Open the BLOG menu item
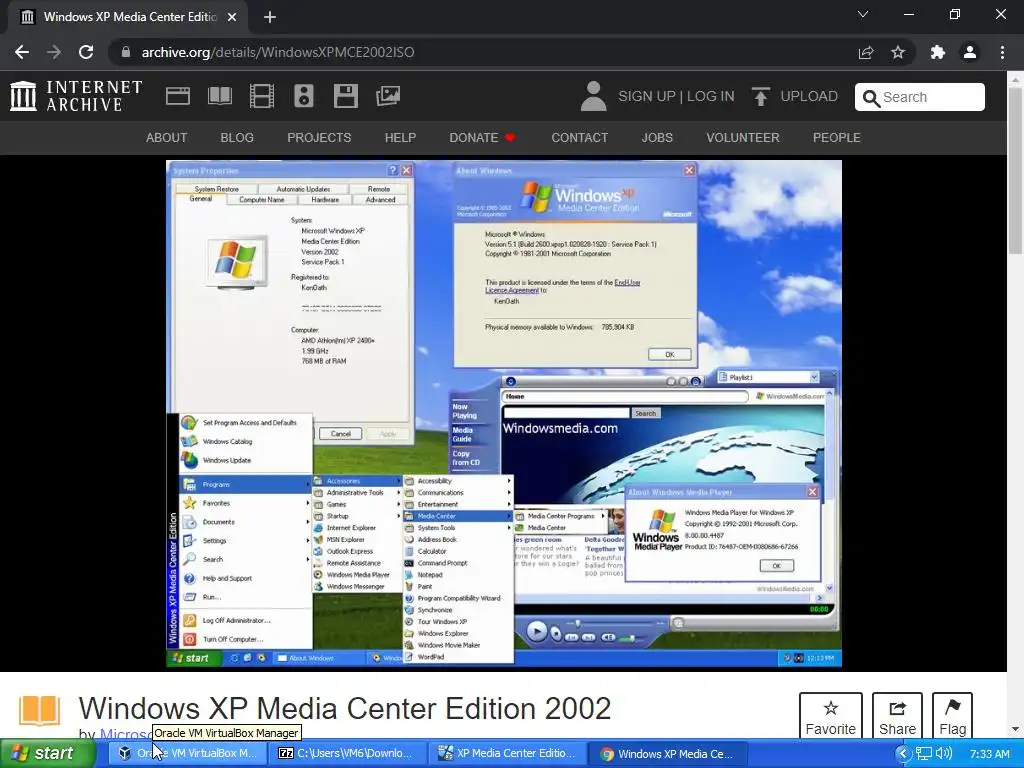This screenshot has height=768, width=1024. (x=237, y=138)
